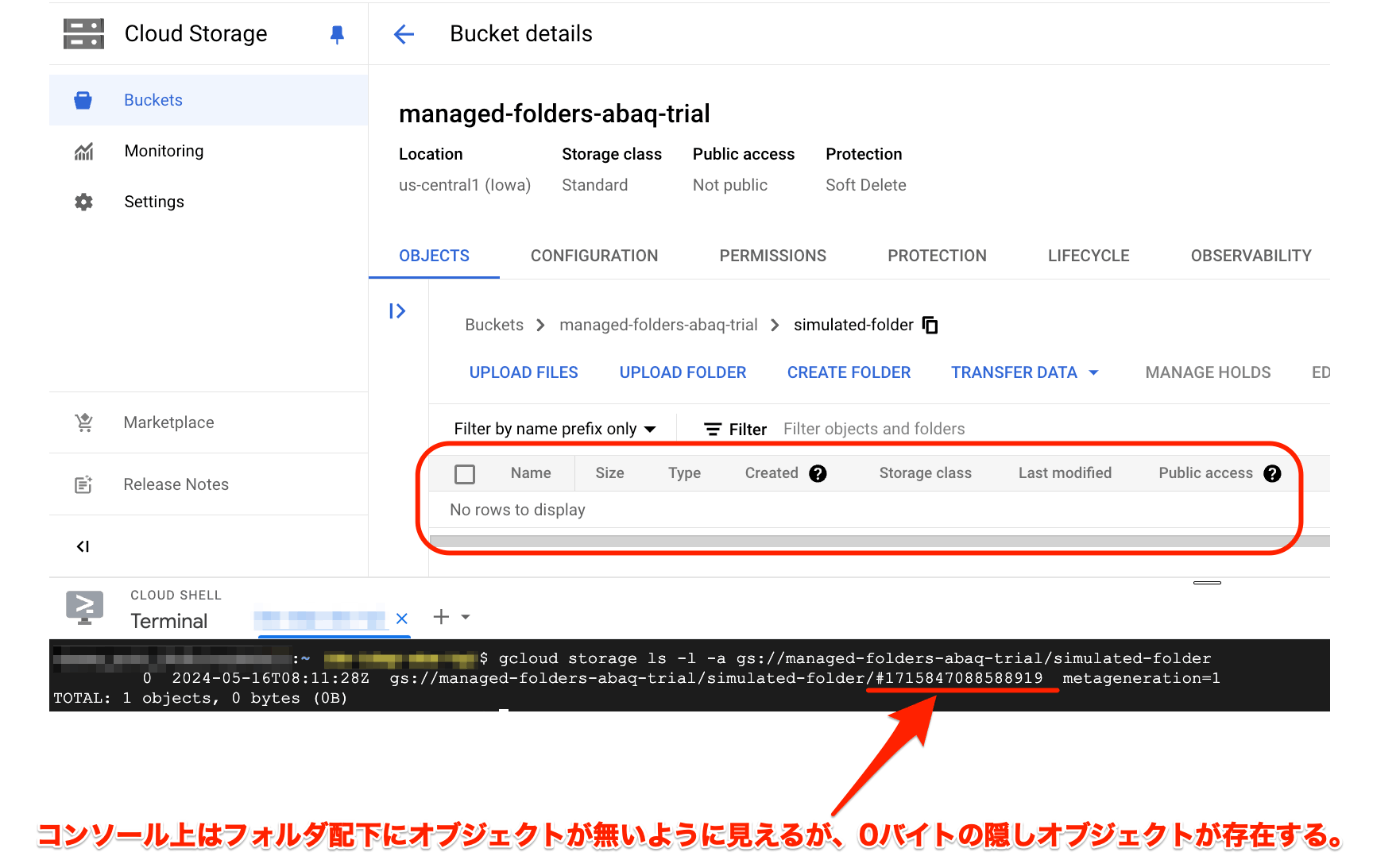1400x856 pixels.
Task: Click the Cloud Storage product icon
Action: coord(83,33)
